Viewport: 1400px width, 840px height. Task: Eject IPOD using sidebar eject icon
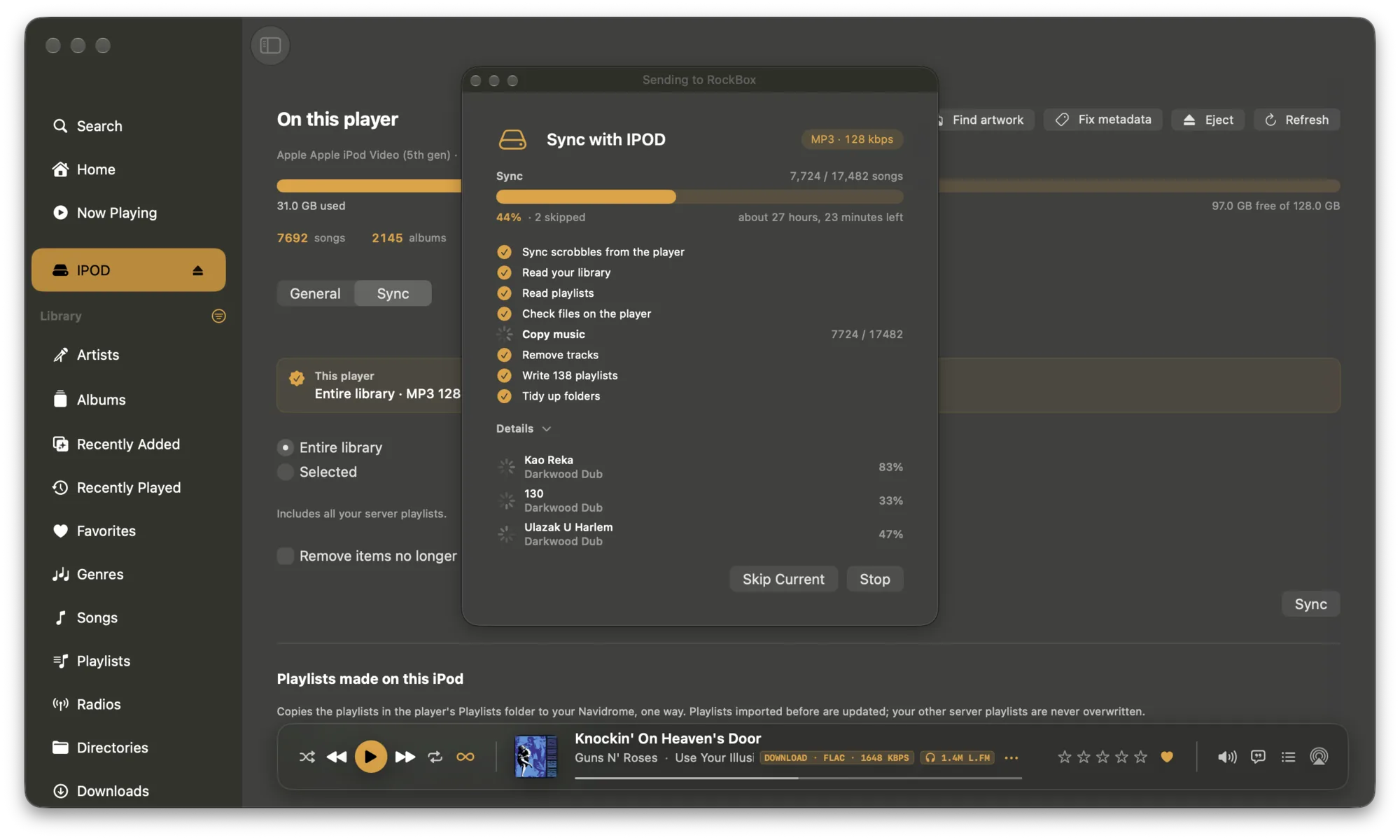pyautogui.click(x=198, y=270)
